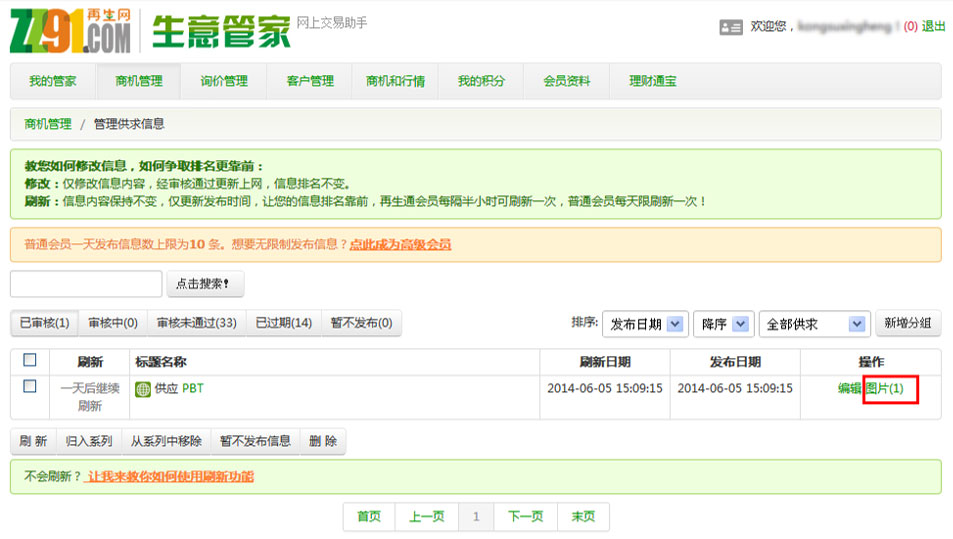Open the 图片(1) link for PBT
This screenshot has height=539, width=953.
[884, 388]
